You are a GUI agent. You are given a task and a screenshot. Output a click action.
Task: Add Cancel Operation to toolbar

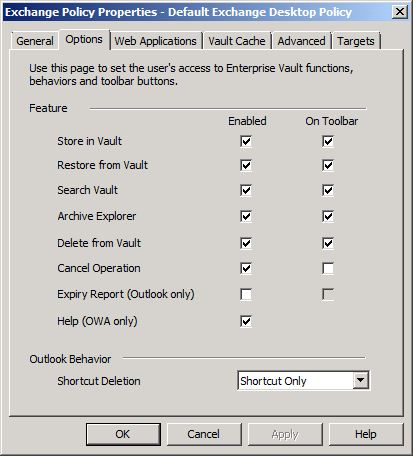pos(328,268)
